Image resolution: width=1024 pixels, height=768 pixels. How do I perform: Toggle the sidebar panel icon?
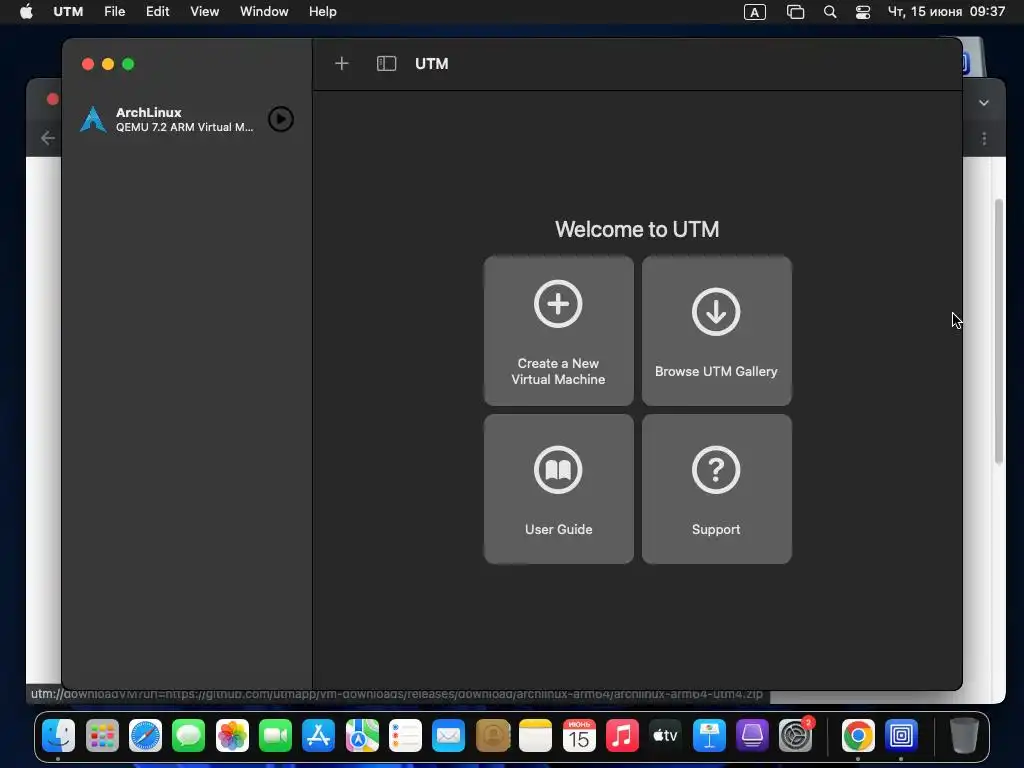386,63
